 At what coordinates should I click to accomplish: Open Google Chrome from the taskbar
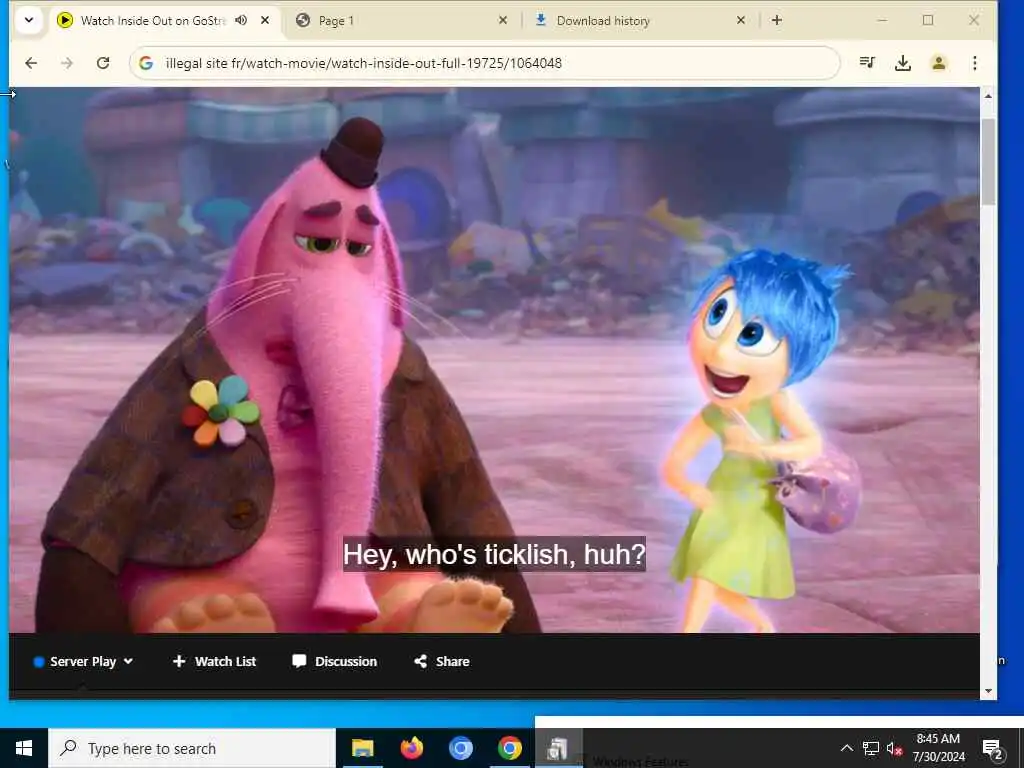pos(509,748)
